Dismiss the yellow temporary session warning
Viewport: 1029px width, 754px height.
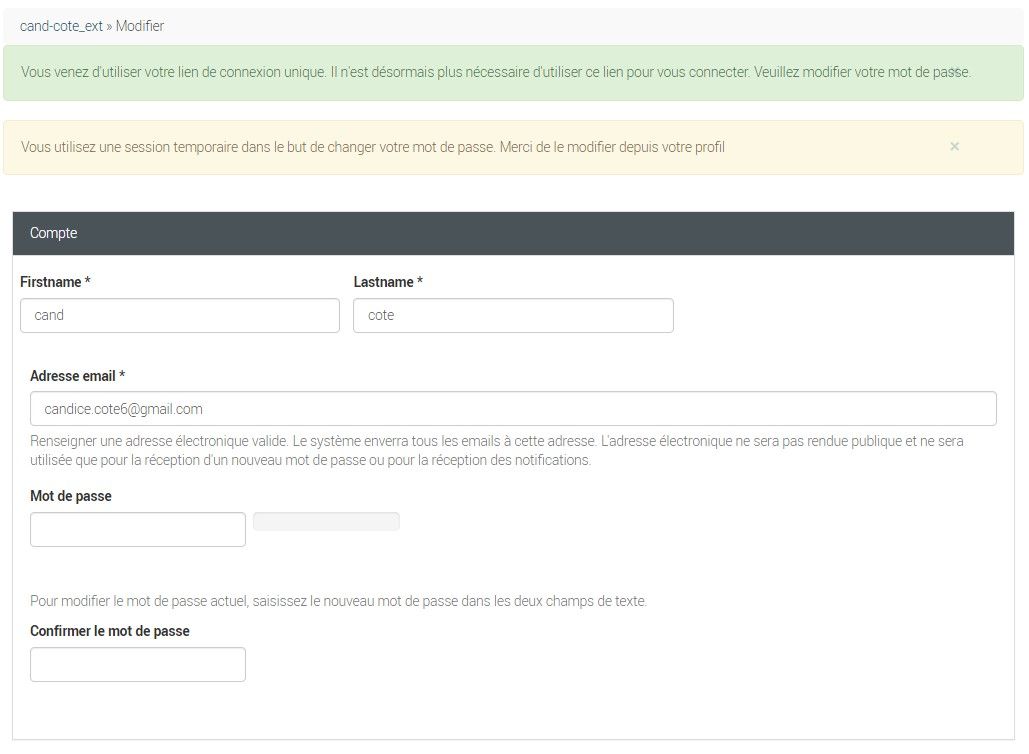coord(954,146)
